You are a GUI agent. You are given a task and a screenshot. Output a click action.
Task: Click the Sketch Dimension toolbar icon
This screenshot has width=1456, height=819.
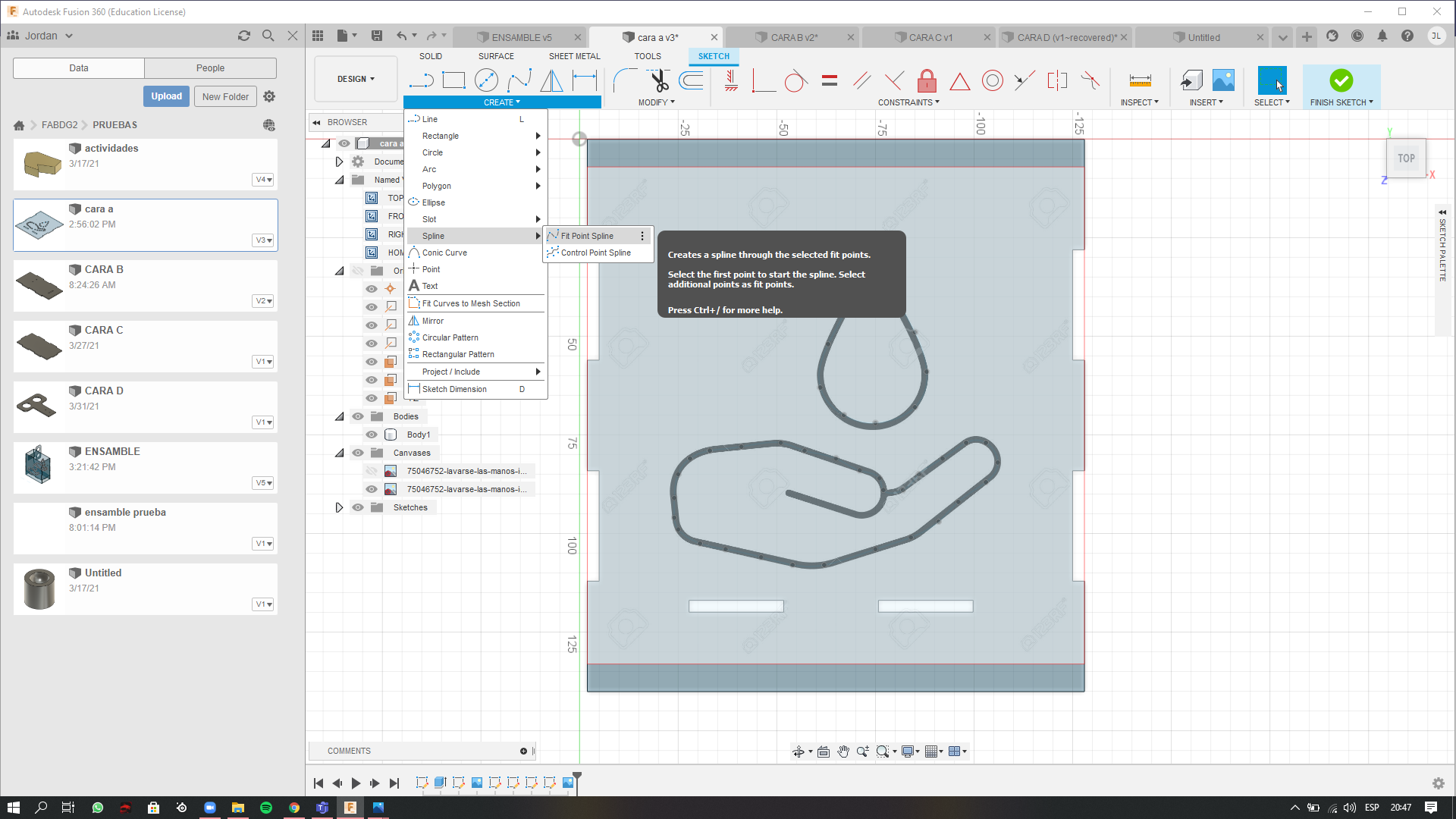pos(585,80)
